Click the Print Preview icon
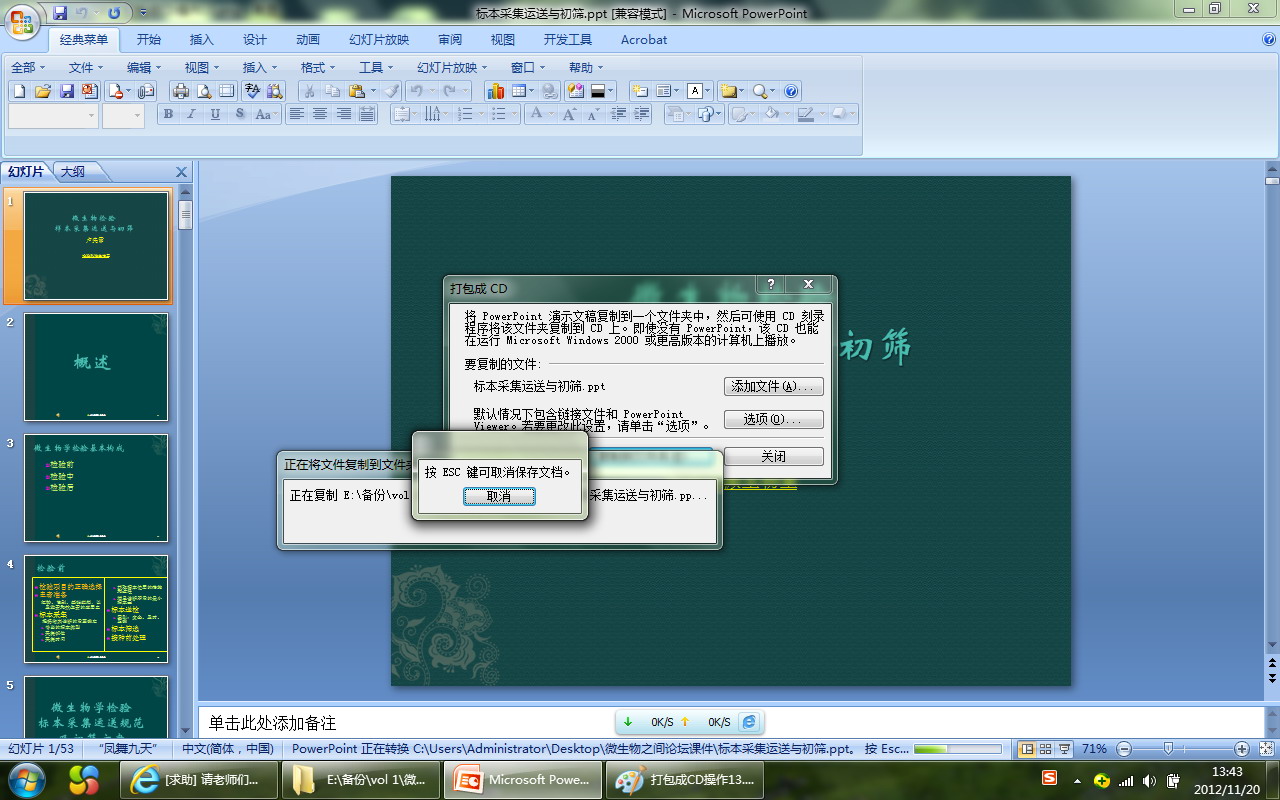 click(x=204, y=91)
